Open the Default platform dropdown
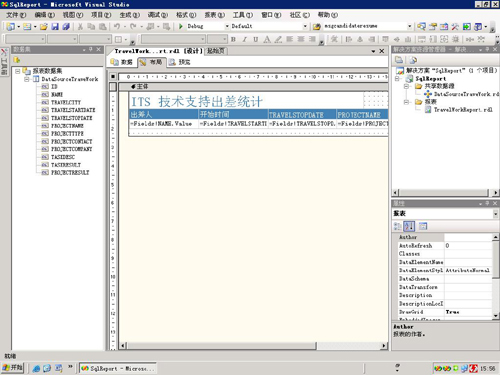This screenshot has height=375, width=500. pos(305,26)
